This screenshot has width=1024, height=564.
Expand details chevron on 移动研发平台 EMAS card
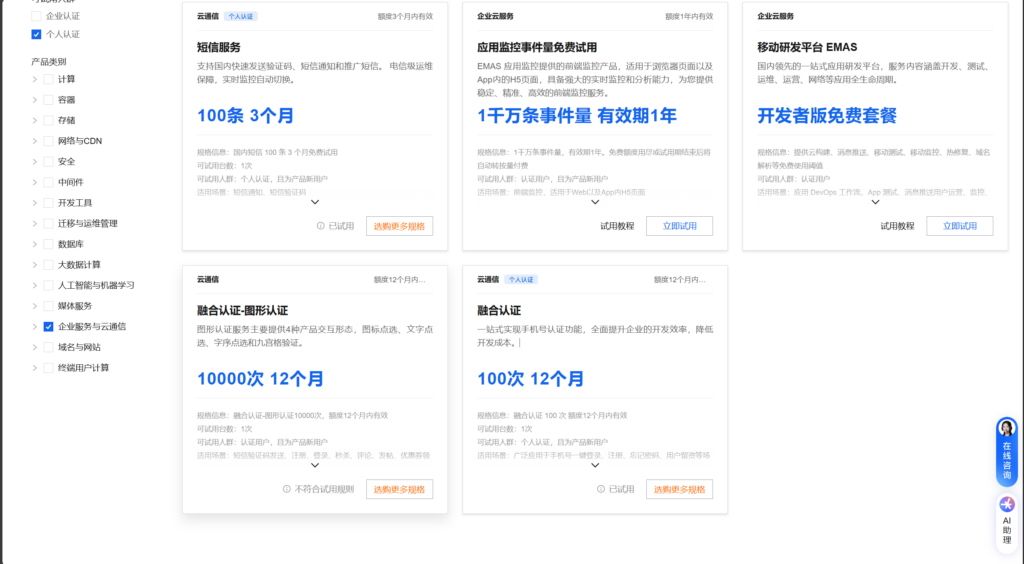[875, 201]
